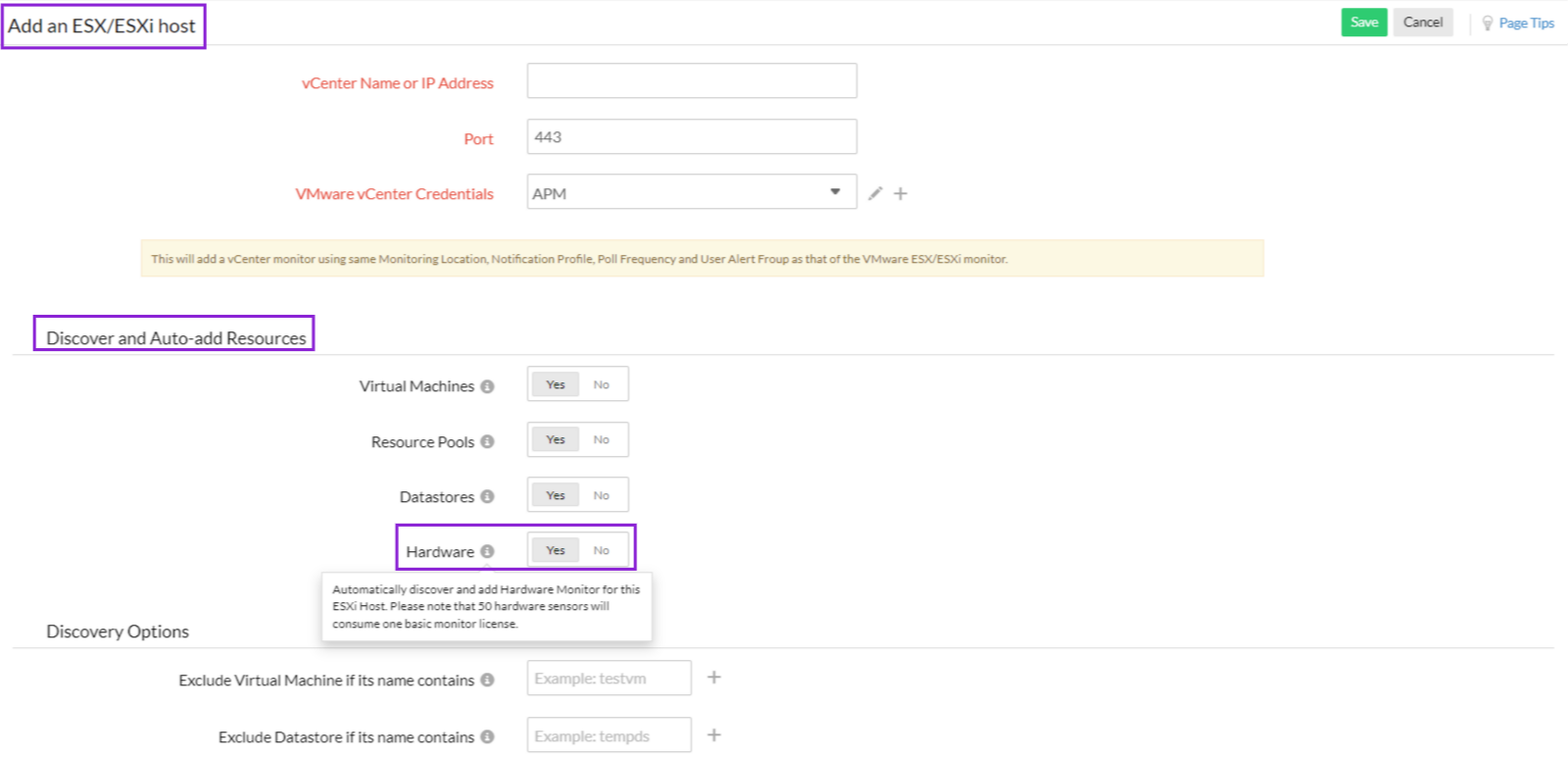Image resolution: width=1568 pixels, height=759 pixels.
Task: Click the plus icon to add credentials
Action: coord(901,194)
